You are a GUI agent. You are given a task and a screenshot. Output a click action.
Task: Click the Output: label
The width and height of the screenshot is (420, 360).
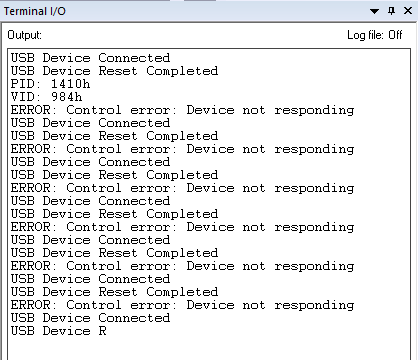pyautogui.click(x=25, y=35)
